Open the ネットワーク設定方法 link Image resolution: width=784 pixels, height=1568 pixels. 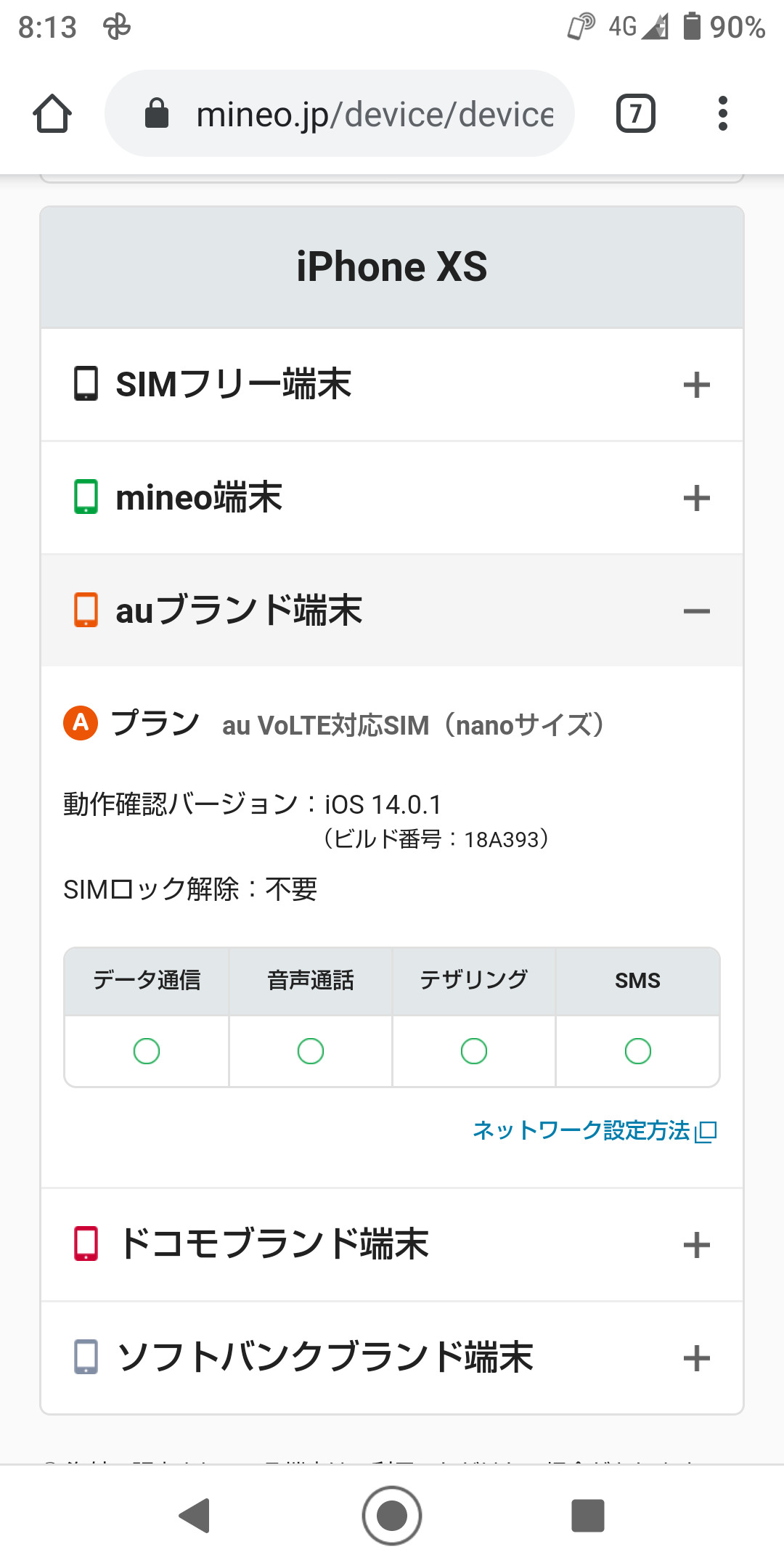[x=594, y=1130]
